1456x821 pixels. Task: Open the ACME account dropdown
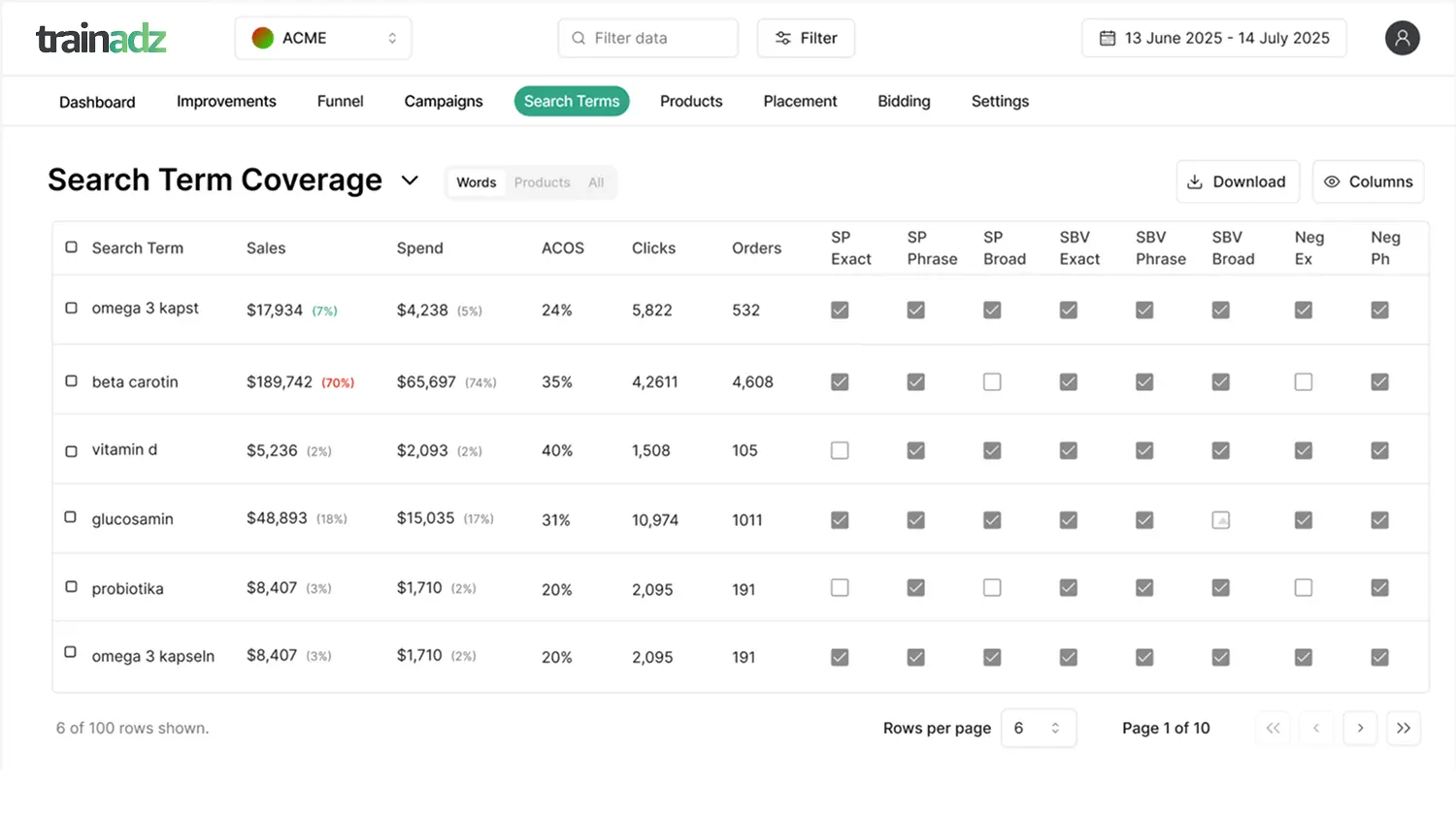323,38
